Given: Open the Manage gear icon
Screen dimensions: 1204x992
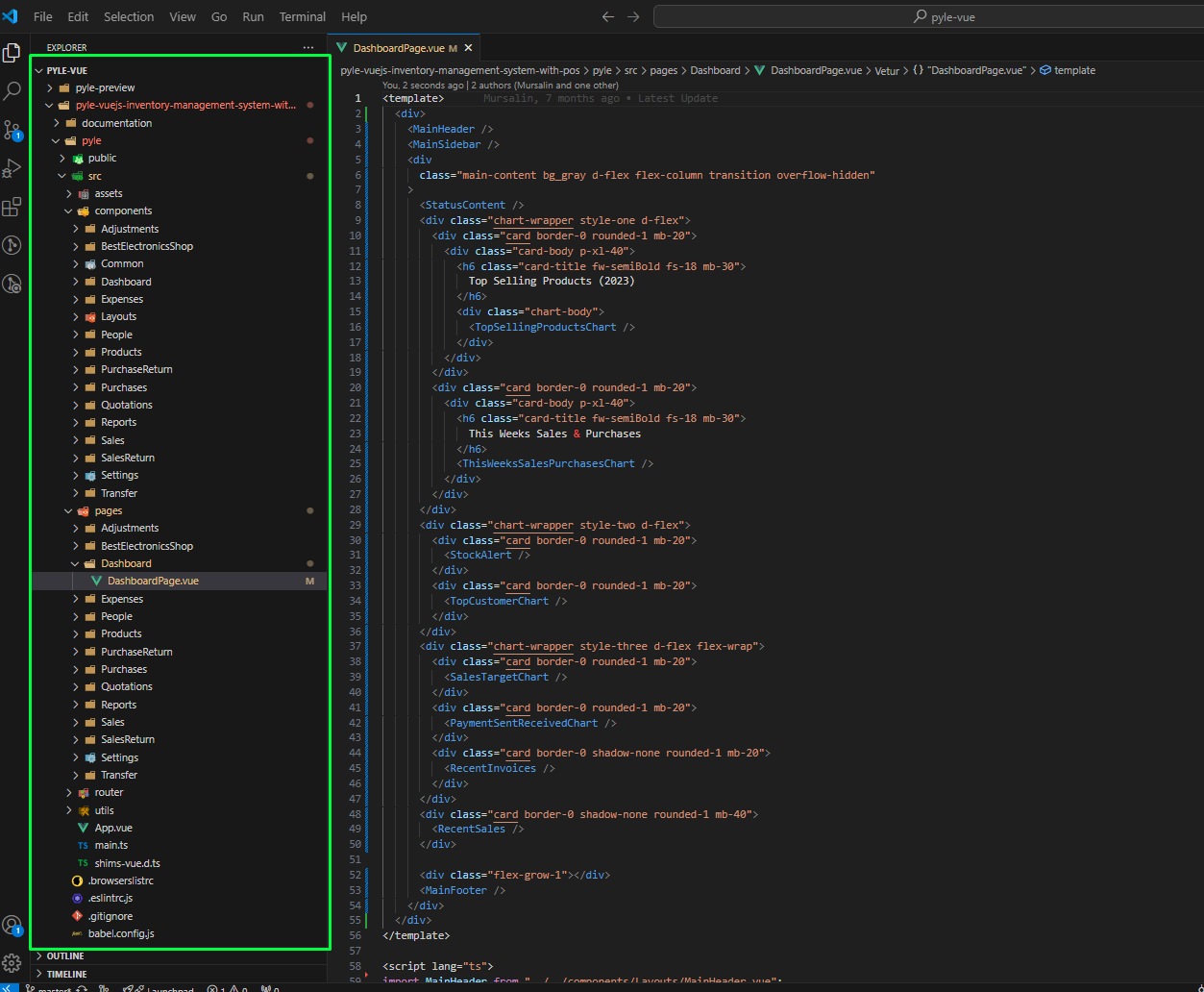Looking at the screenshot, I should click(12, 963).
